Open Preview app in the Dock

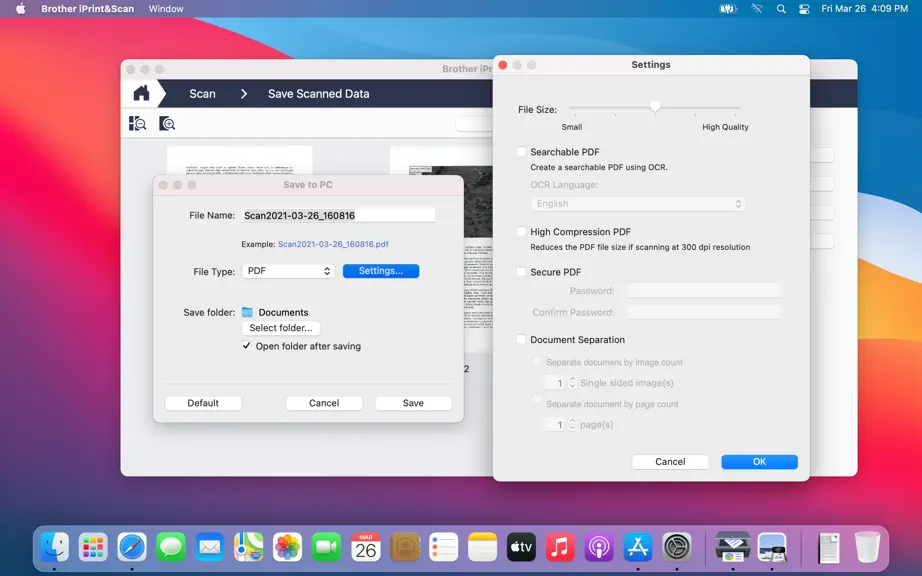tap(772, 547)
